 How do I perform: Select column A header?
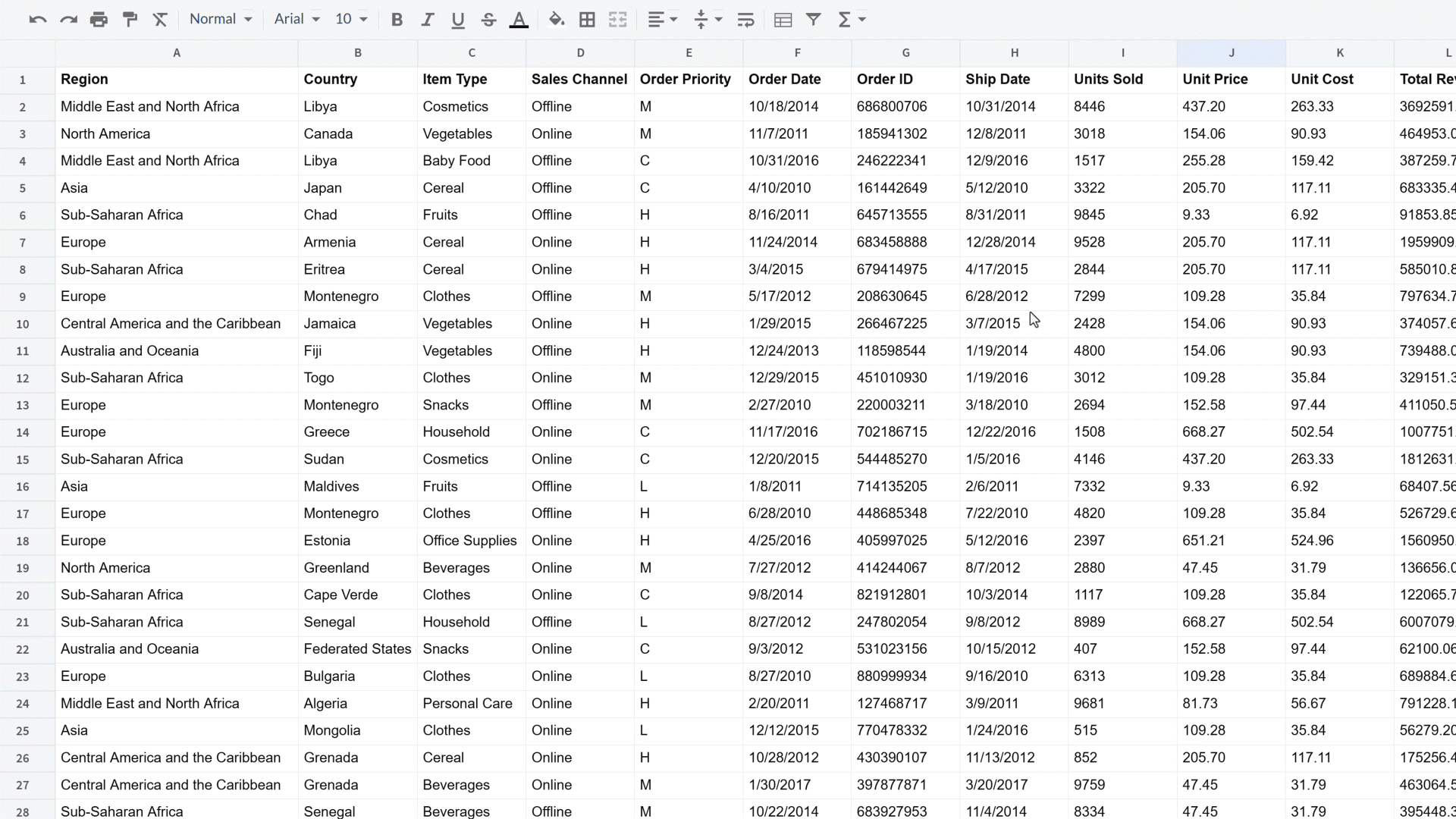coord(177,53)
